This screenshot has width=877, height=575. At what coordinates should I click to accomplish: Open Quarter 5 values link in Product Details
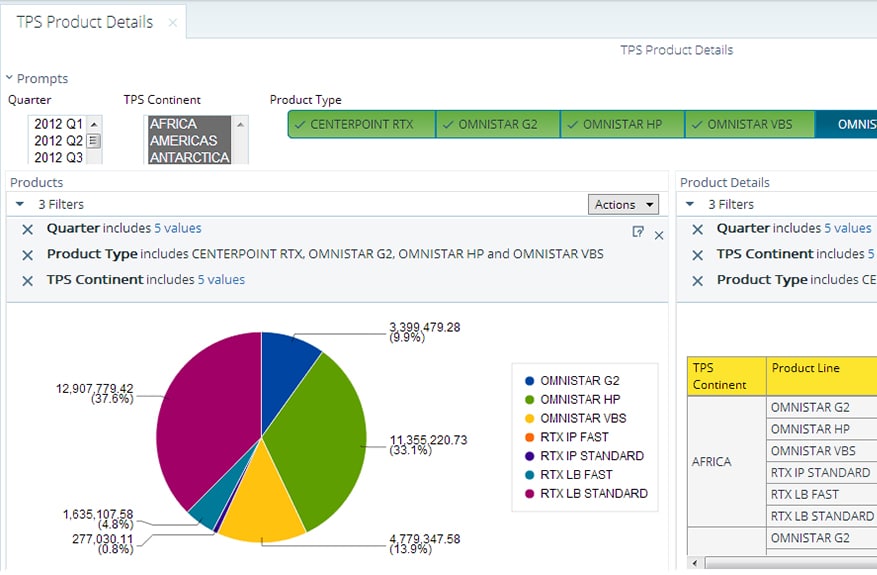tap(848, 228)
